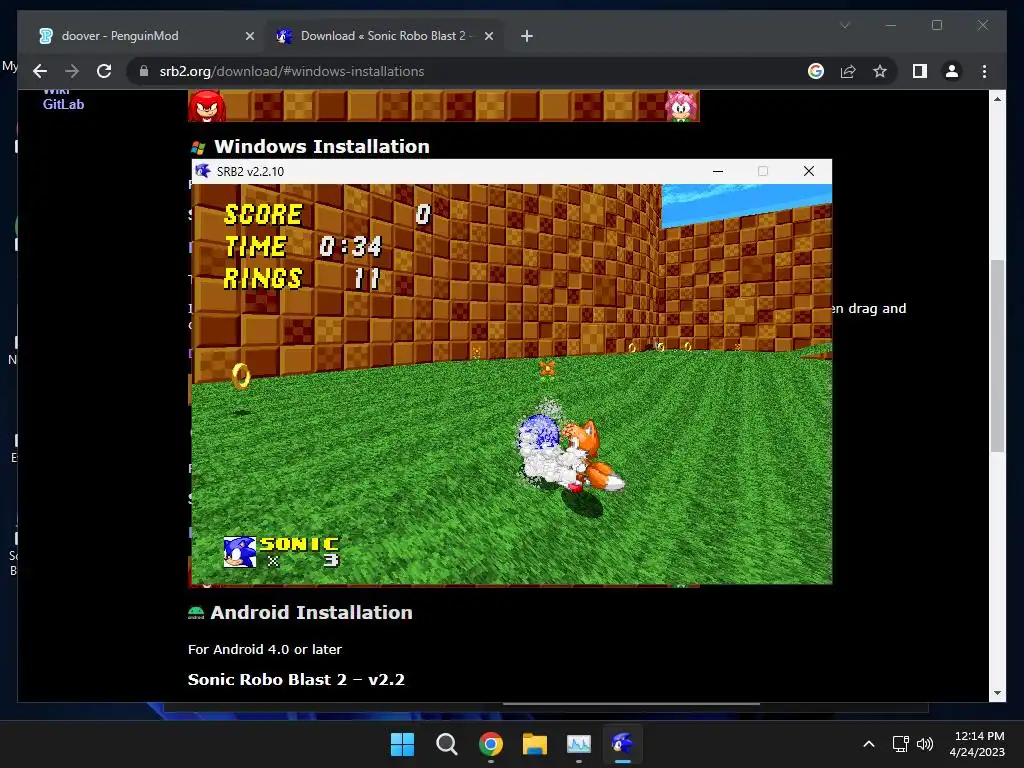Screen dimensions: 1024x768
Task: Open taskbar Search
Action: coord(447,744)
